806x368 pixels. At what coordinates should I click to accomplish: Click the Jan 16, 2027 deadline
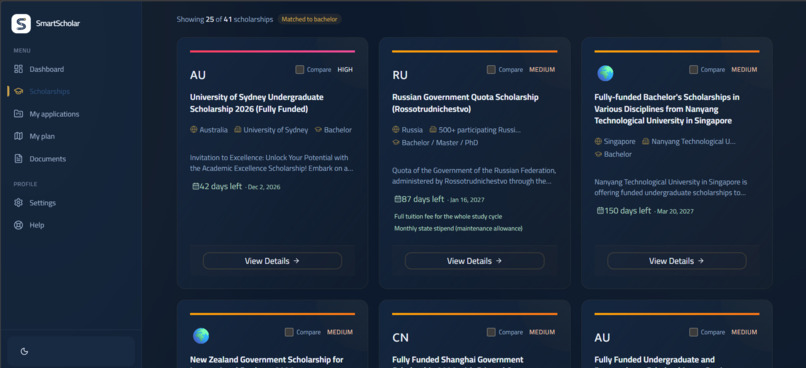click(467, 199)
